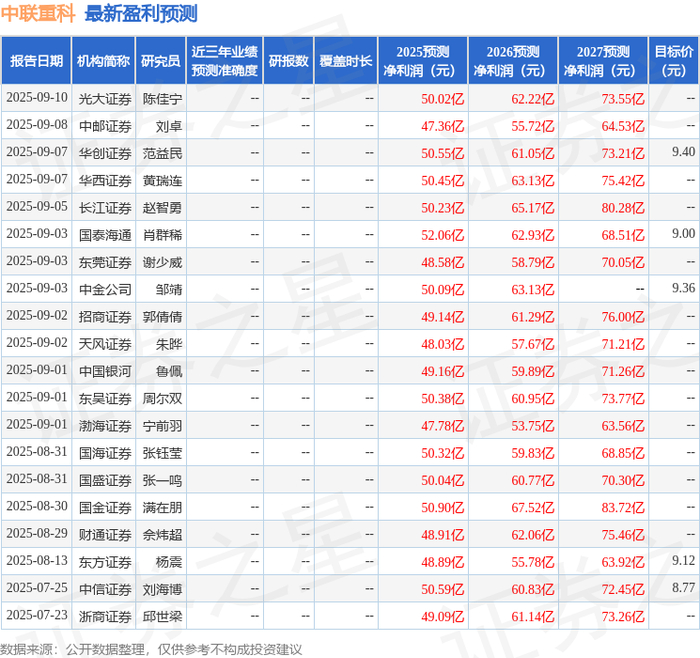Click target price 8.77
700x658 pixels.
[683, 587]
